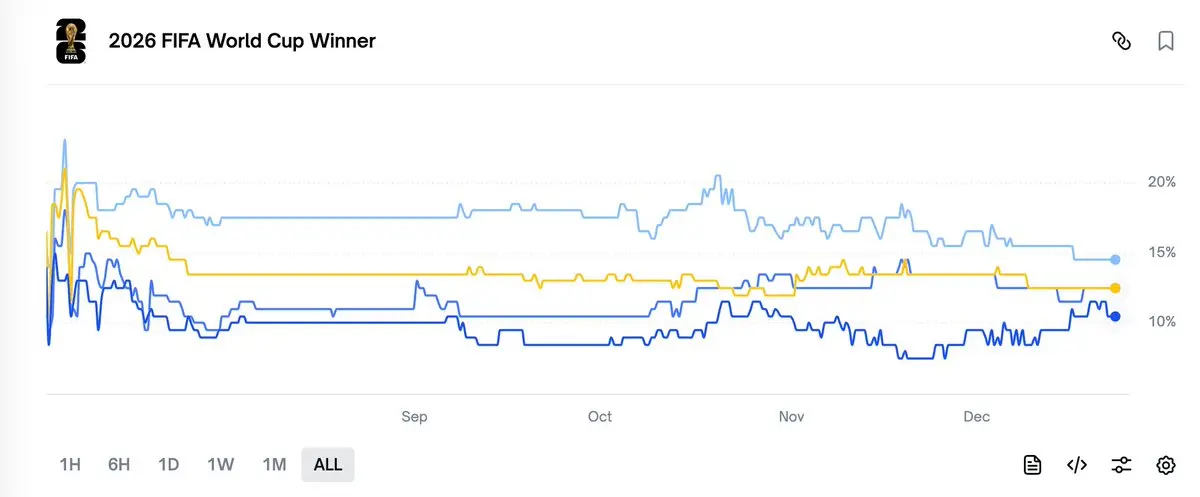The width and height of the screenshot is (1200, 497).
Task: Click the Nov label on timeline
Action: click(791, 416)
